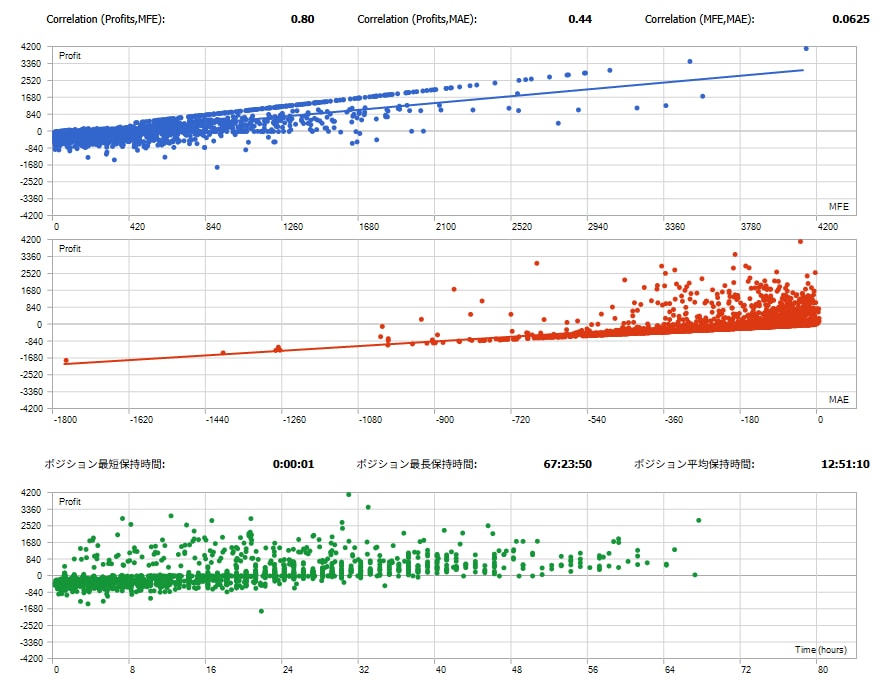Screen dimensions: 886x686
Task: Select the Correlation (Profits,MFE) label
Action: [x=105, y=19]
